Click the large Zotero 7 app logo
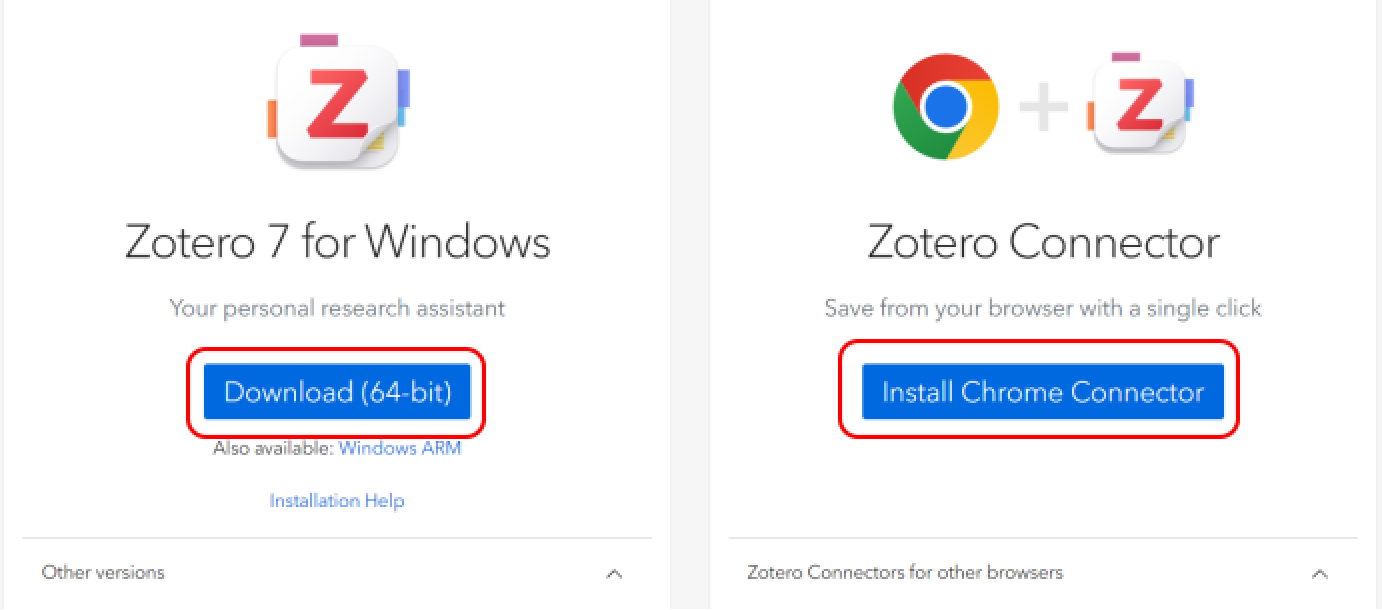 [x=336, y=105]
